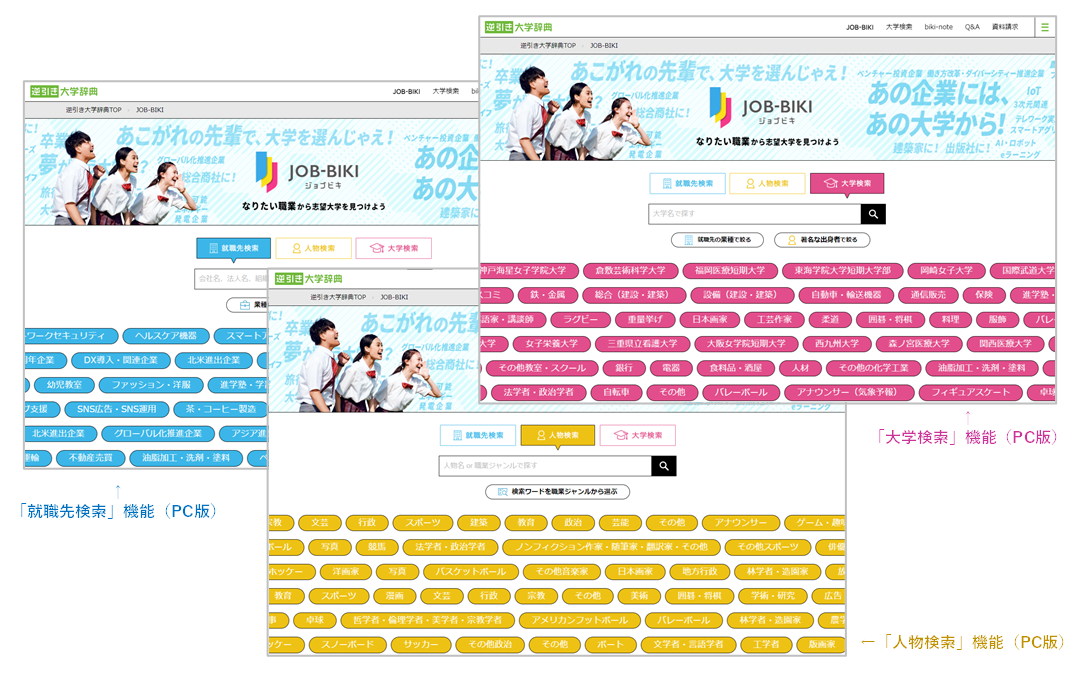This screenshot has height=678, width=1086.
Task: Select 食料品・酒屋 pink tag
Action: point(736,368)
